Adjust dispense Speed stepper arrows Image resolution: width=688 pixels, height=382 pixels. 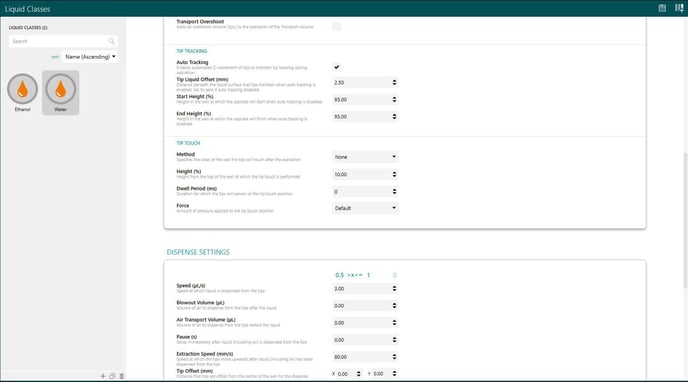point(394,289)
